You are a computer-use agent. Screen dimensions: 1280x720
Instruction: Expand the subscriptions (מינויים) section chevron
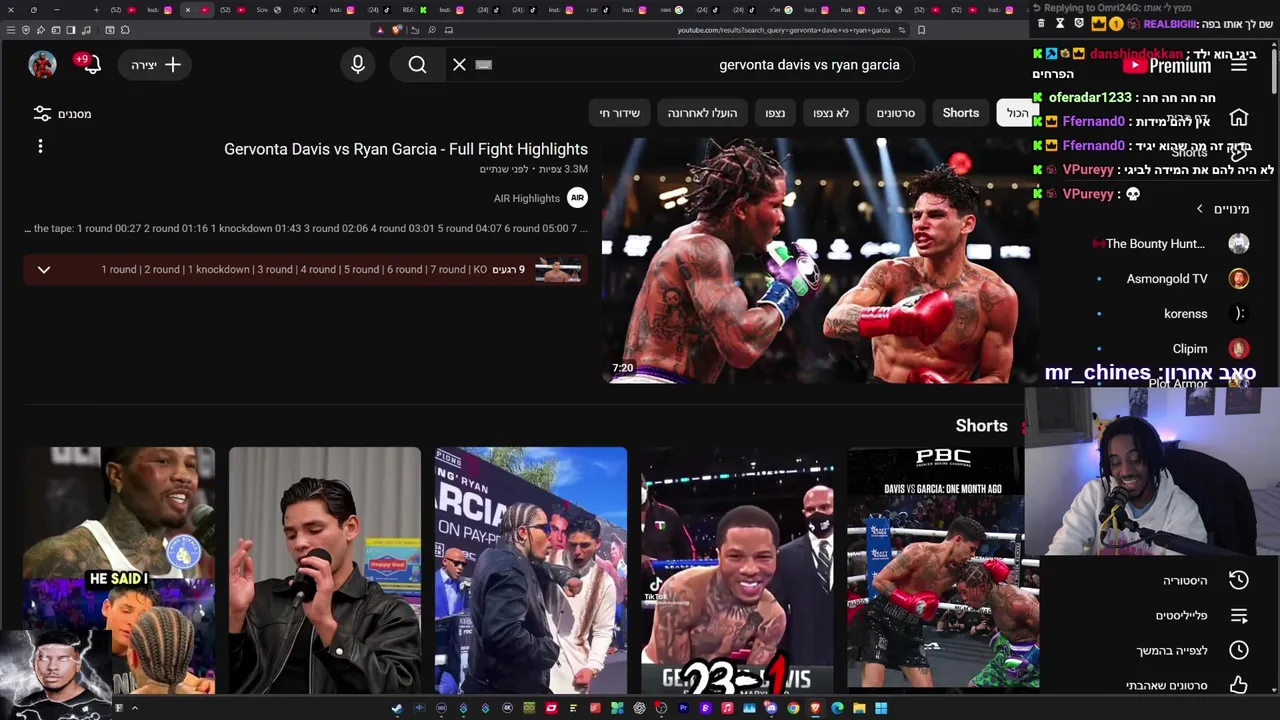click(x=1200, y=209)
